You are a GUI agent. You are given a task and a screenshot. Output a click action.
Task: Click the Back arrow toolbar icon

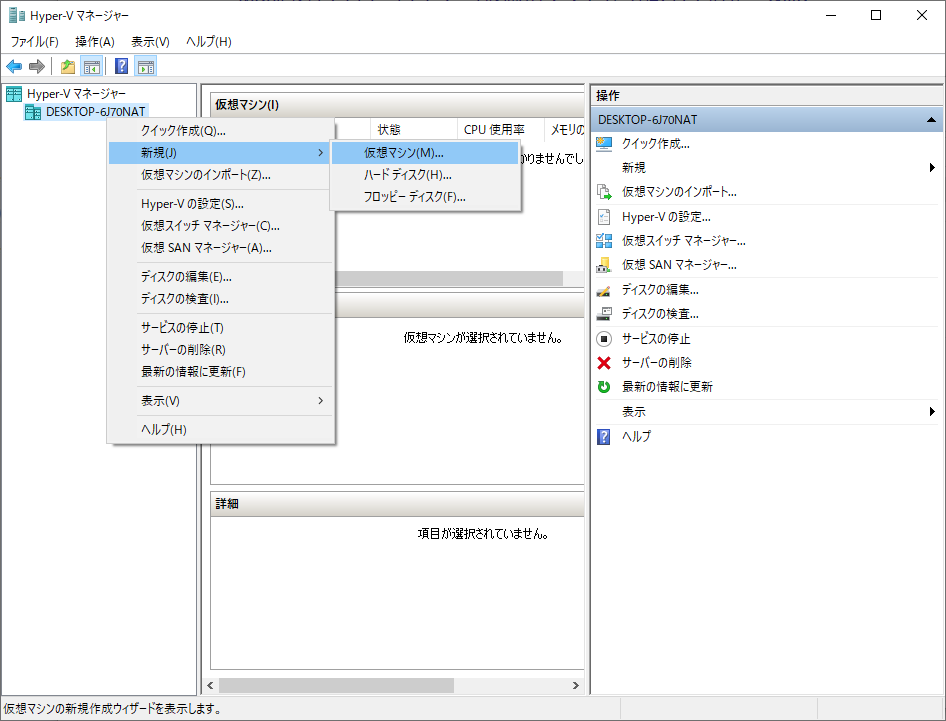coord(14,66)
